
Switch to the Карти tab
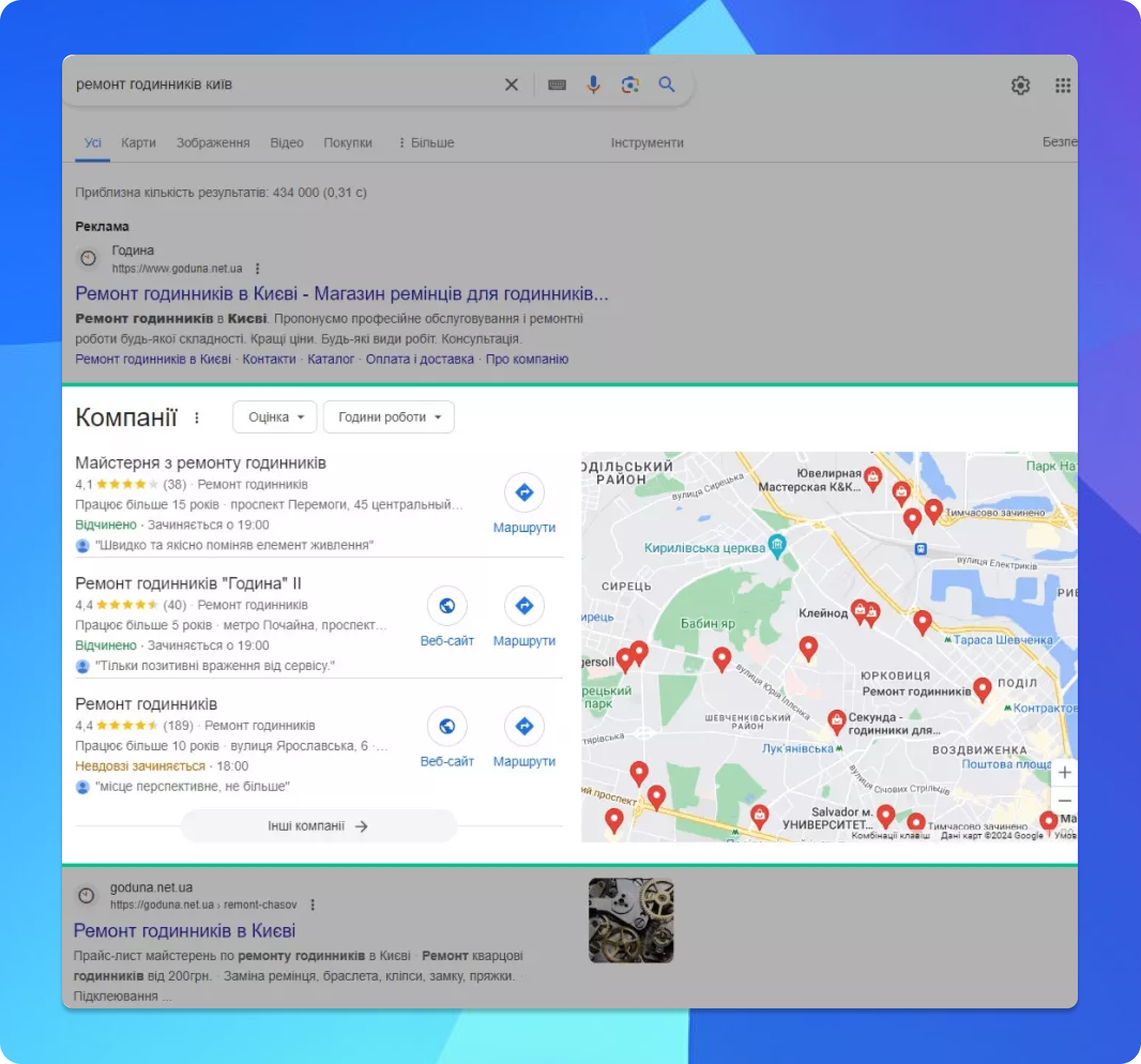(138, 143)
